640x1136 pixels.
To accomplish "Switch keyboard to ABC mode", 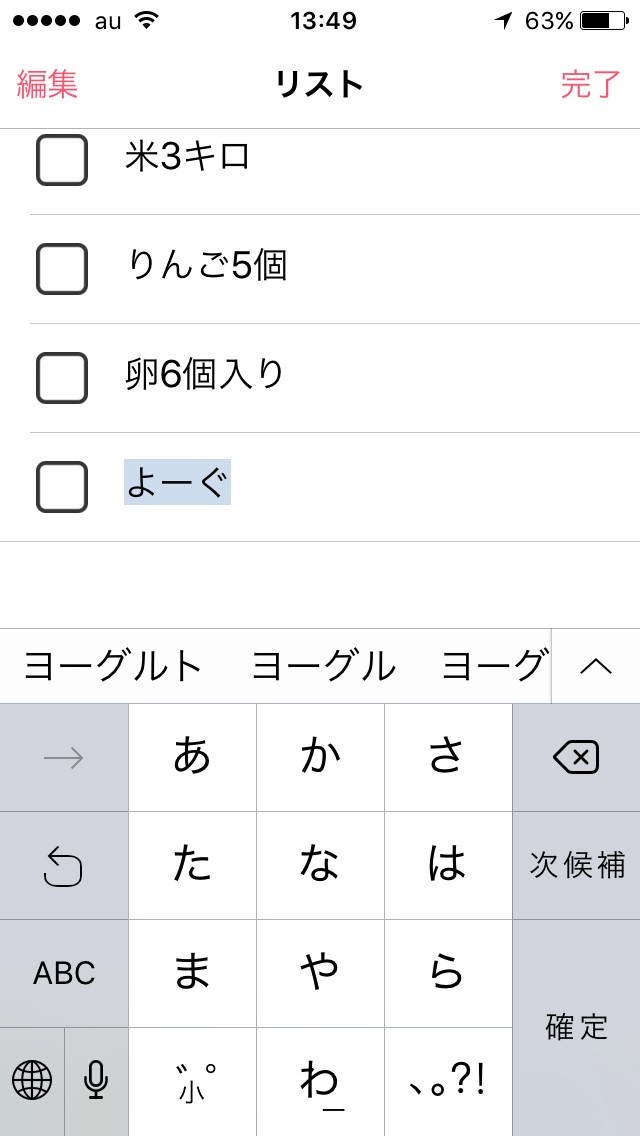I will click(64, 973).
